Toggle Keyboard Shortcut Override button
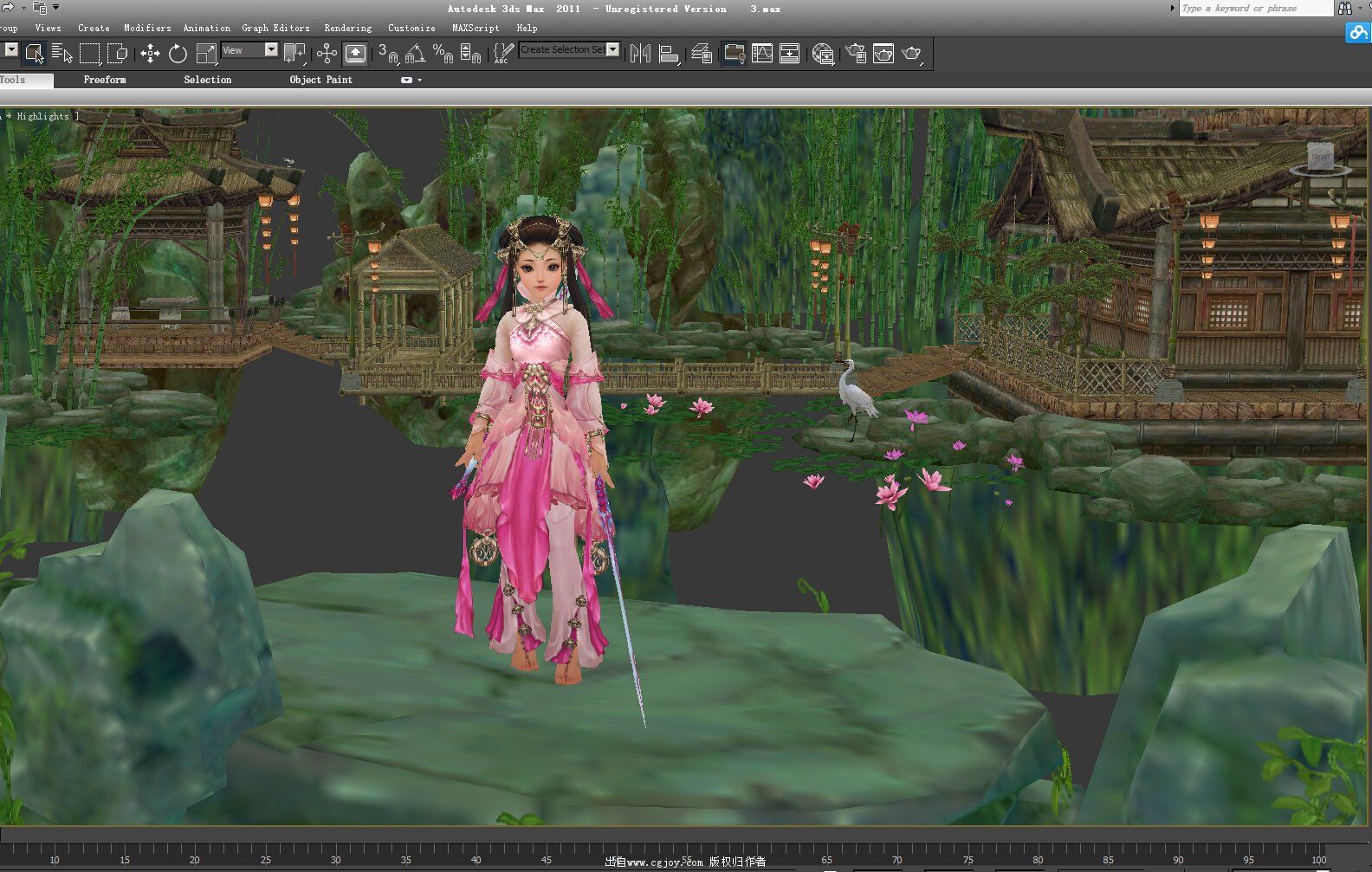Screen dimensions: 1372x872 click(355, 54)
